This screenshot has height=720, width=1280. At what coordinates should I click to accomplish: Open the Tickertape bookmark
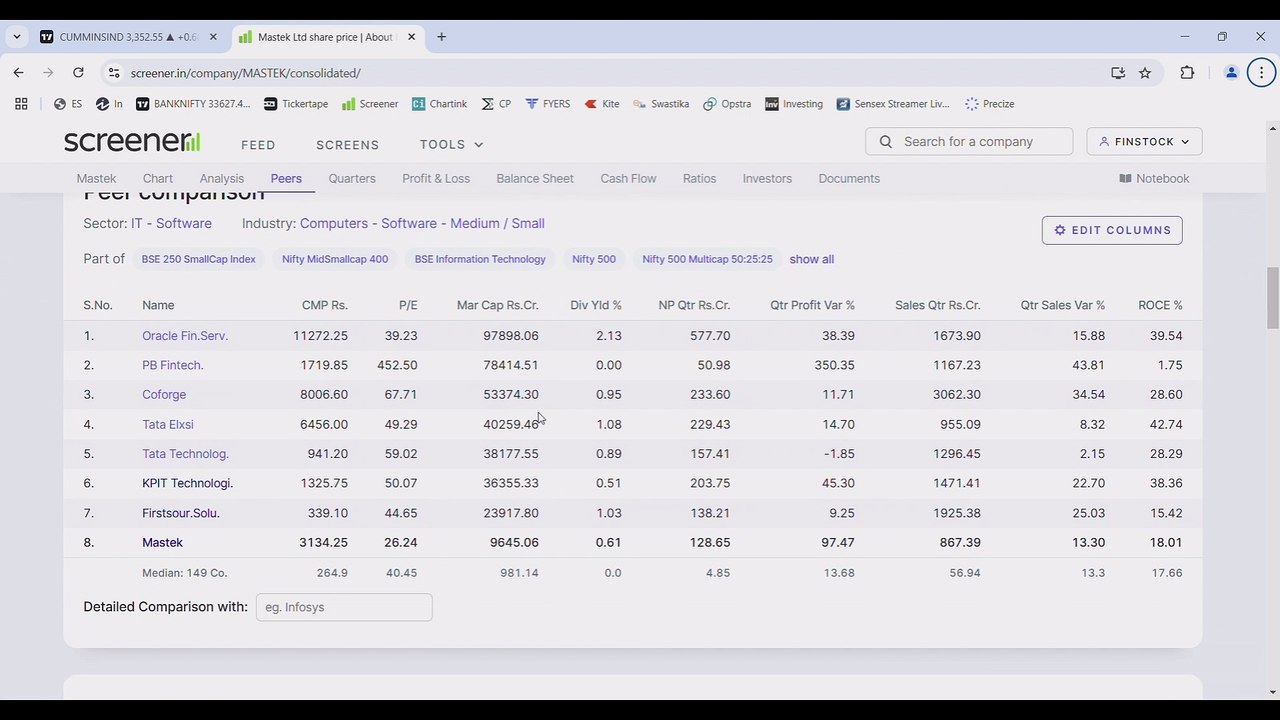[x=296, y=104]
